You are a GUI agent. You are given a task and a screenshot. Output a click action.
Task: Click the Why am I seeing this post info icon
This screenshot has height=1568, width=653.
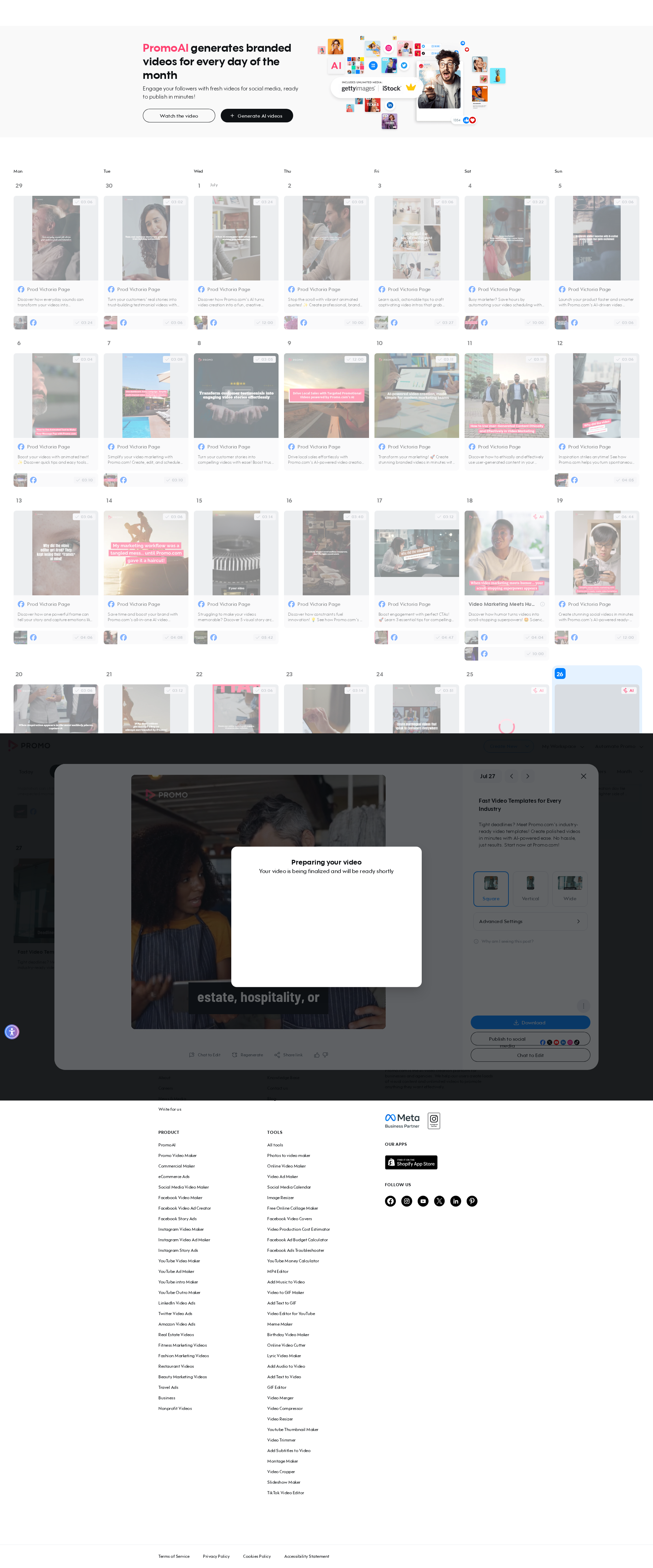[x=476, y=941]
